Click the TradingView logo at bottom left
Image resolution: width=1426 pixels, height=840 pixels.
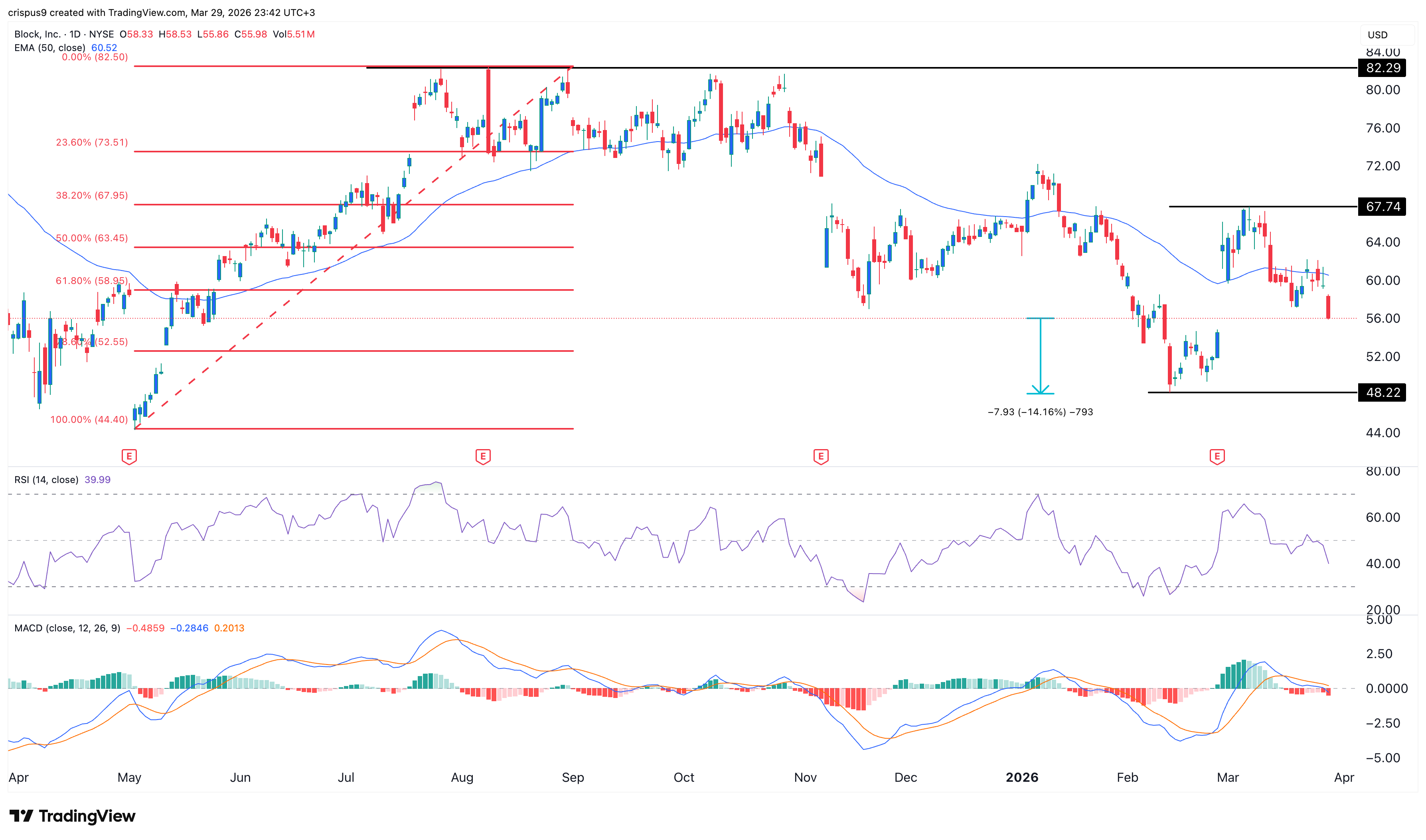[x=73, y=816]
